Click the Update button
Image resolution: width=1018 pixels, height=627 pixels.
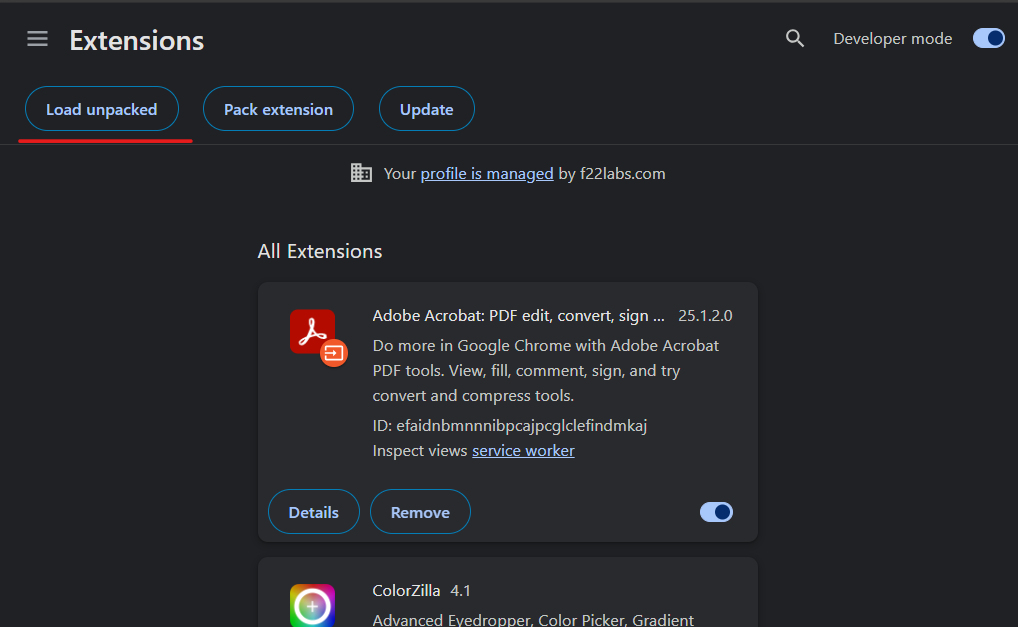click(x=427, y=109)
